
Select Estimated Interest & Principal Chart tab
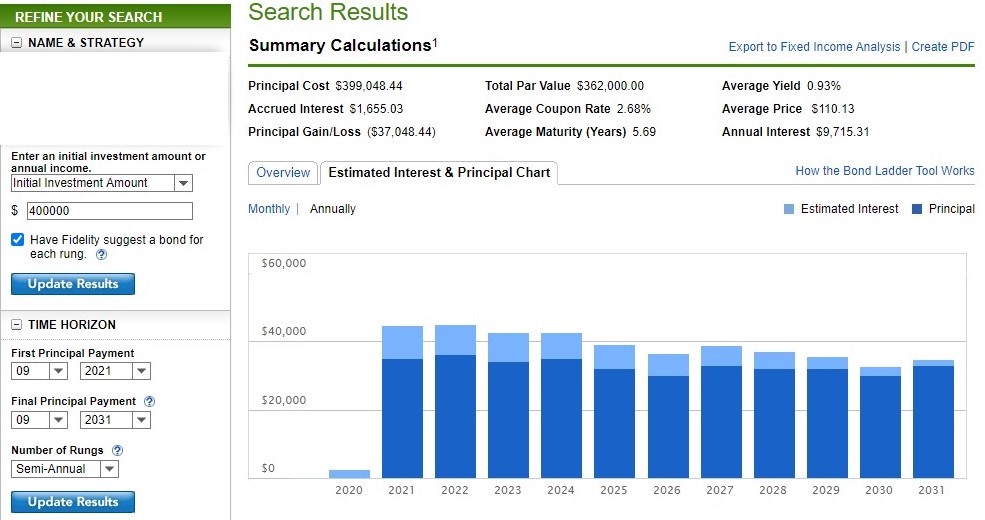439,173
